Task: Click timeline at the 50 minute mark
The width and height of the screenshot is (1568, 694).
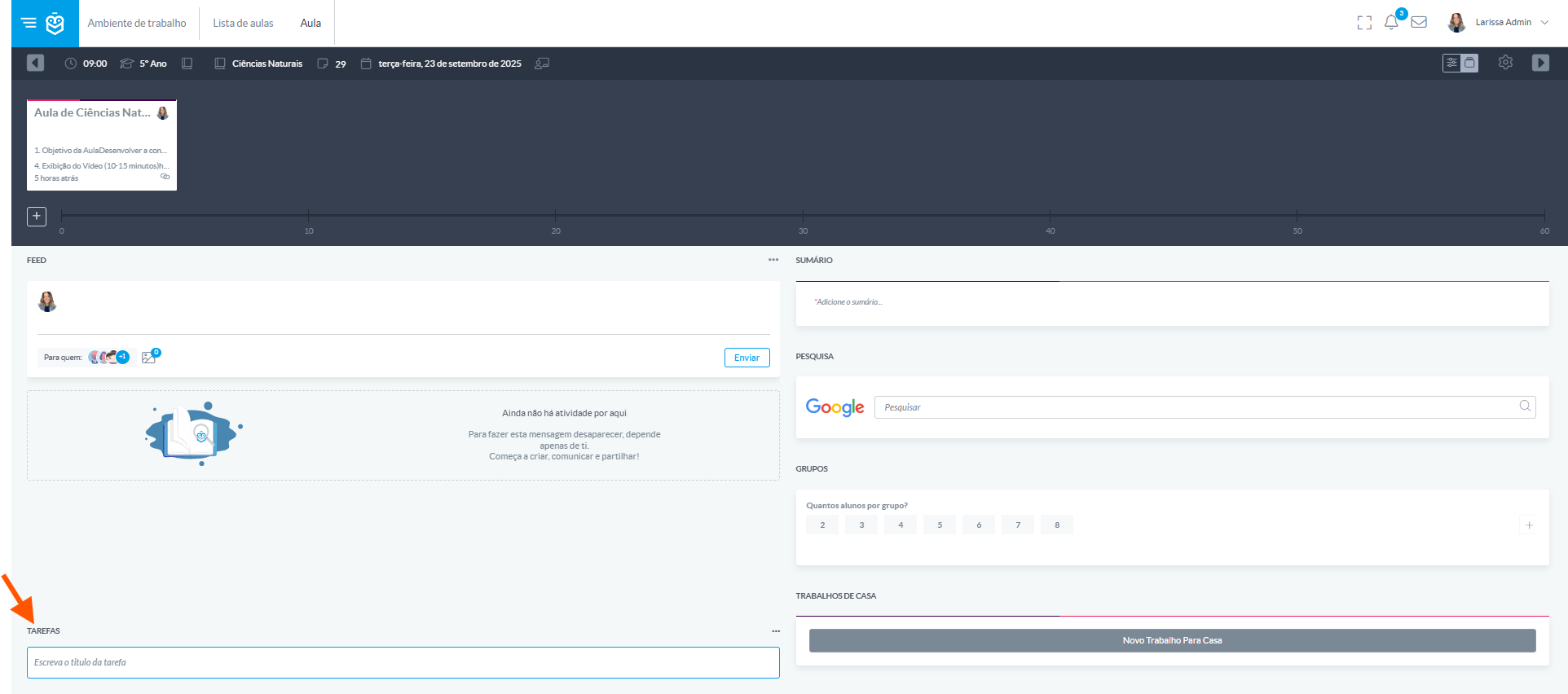Action: coord(1297,216)
